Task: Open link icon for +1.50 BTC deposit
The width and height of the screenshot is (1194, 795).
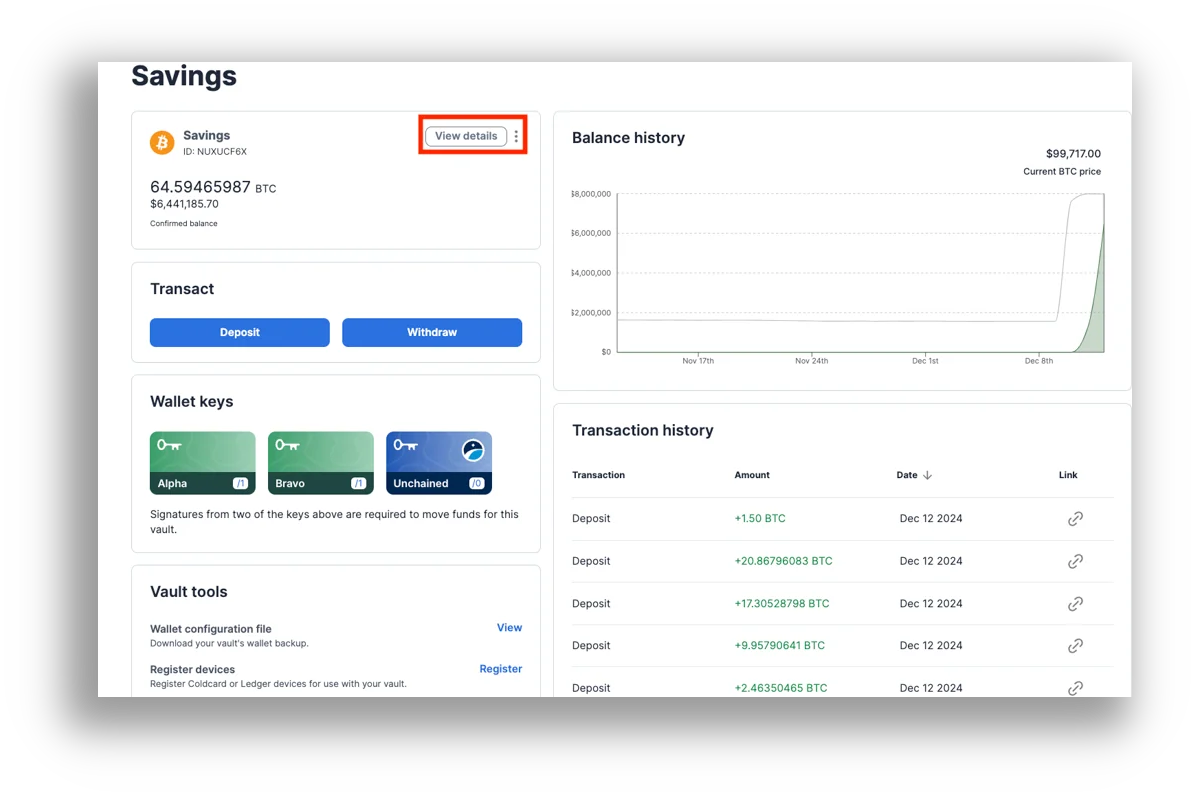Action: pos(1075,519)
